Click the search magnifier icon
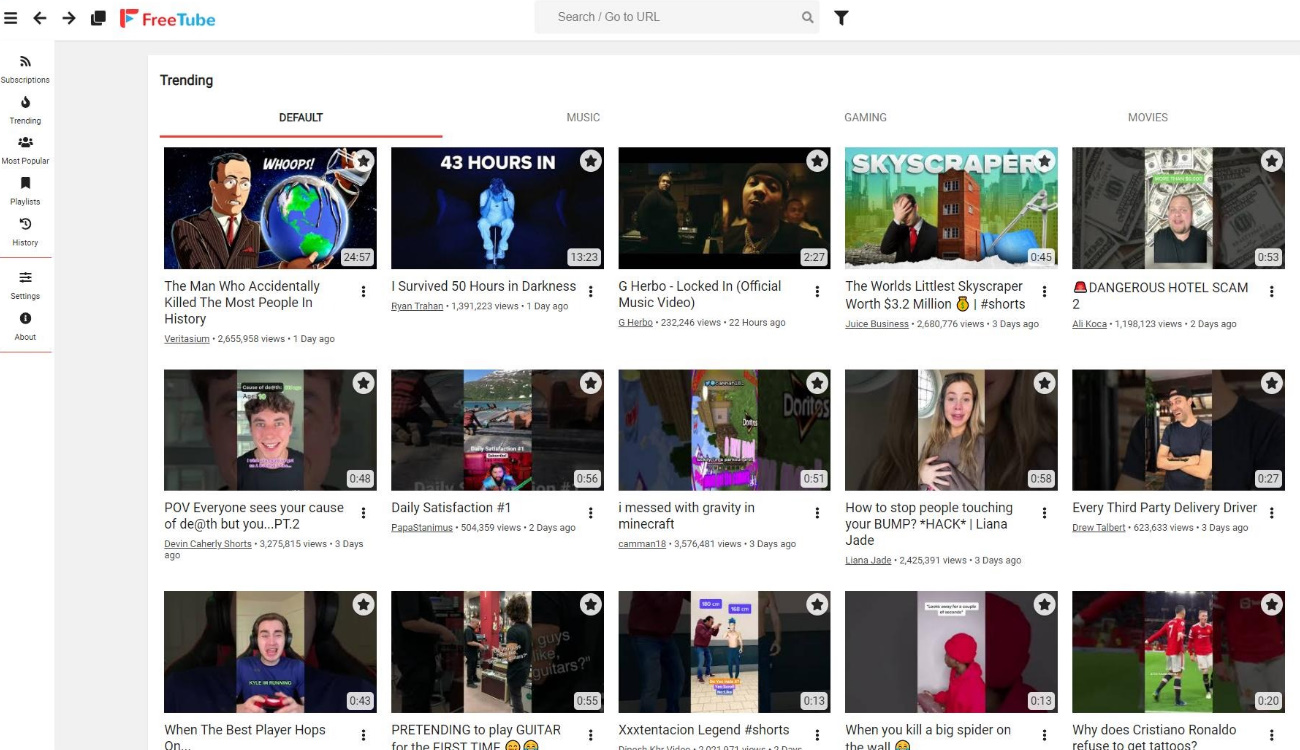 [807, 17]
